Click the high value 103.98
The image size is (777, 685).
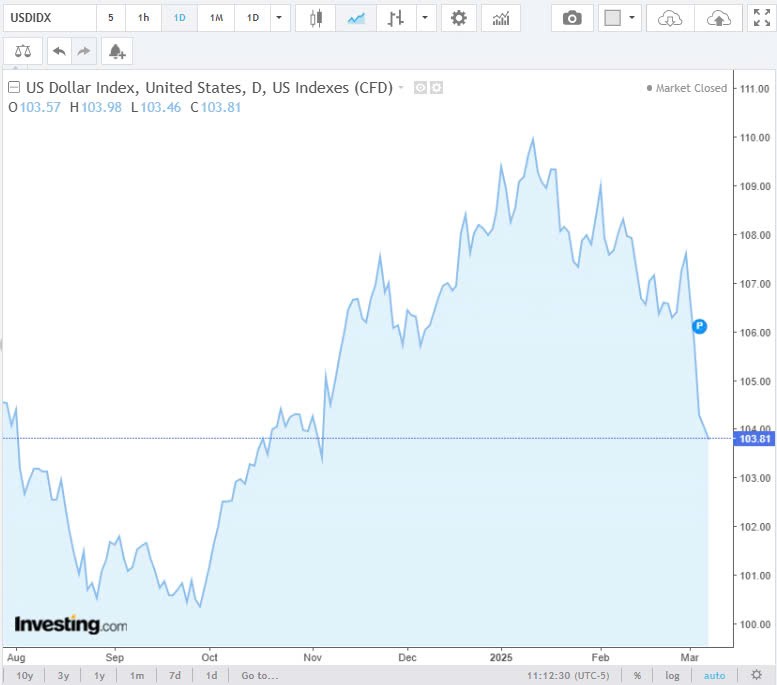[102, 107]
